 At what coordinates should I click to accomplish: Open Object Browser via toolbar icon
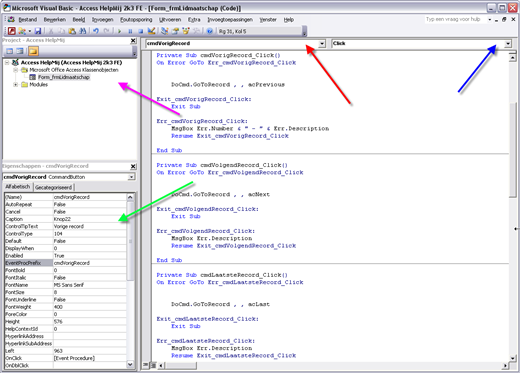pyautogui.click(x=186, y=31)
